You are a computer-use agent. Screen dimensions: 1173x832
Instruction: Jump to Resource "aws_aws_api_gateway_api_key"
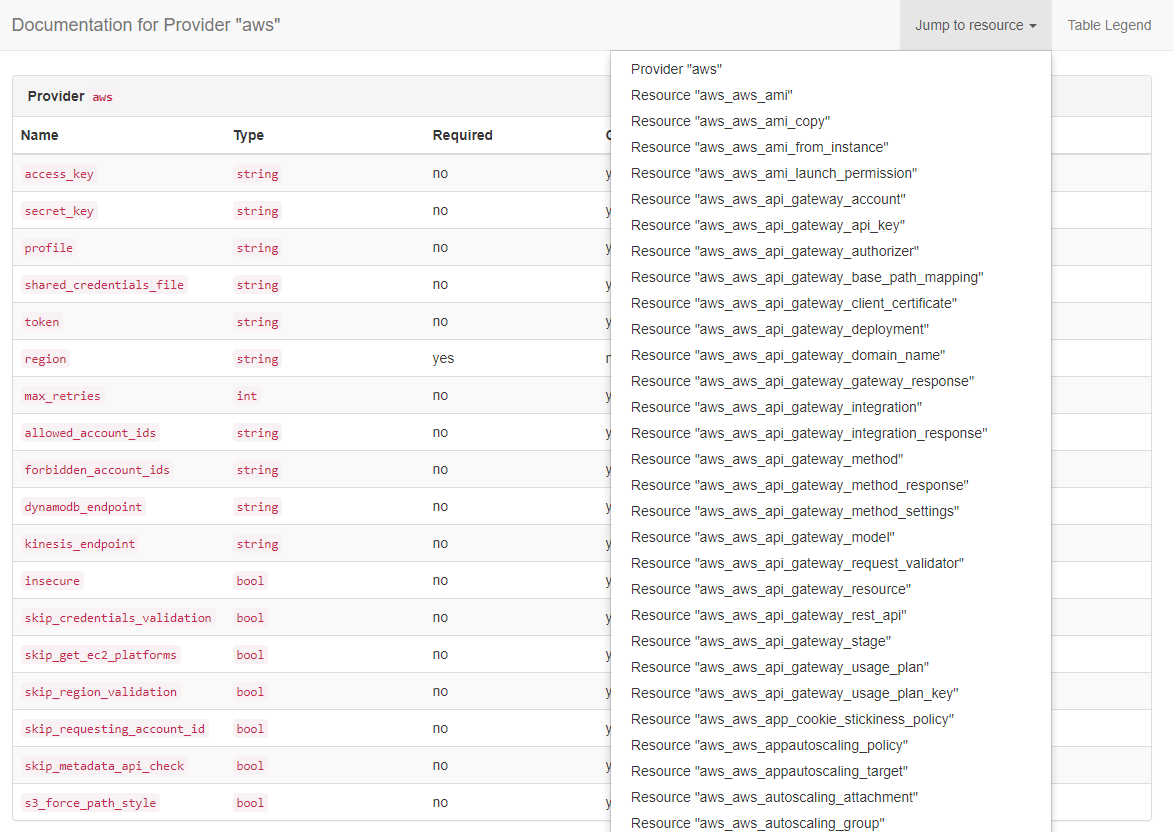(830, 225)
